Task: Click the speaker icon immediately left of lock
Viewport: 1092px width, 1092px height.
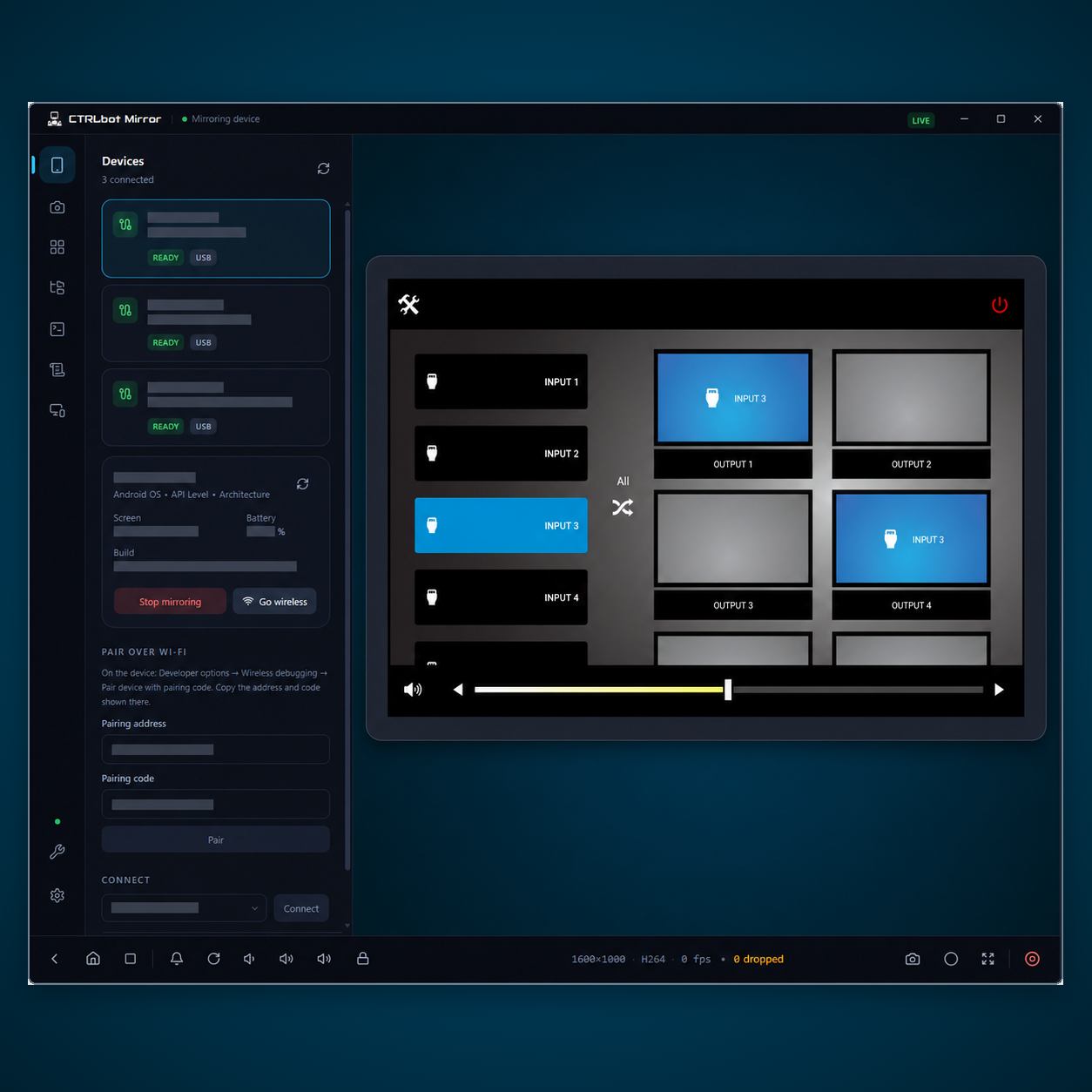Action: (324, 959)
